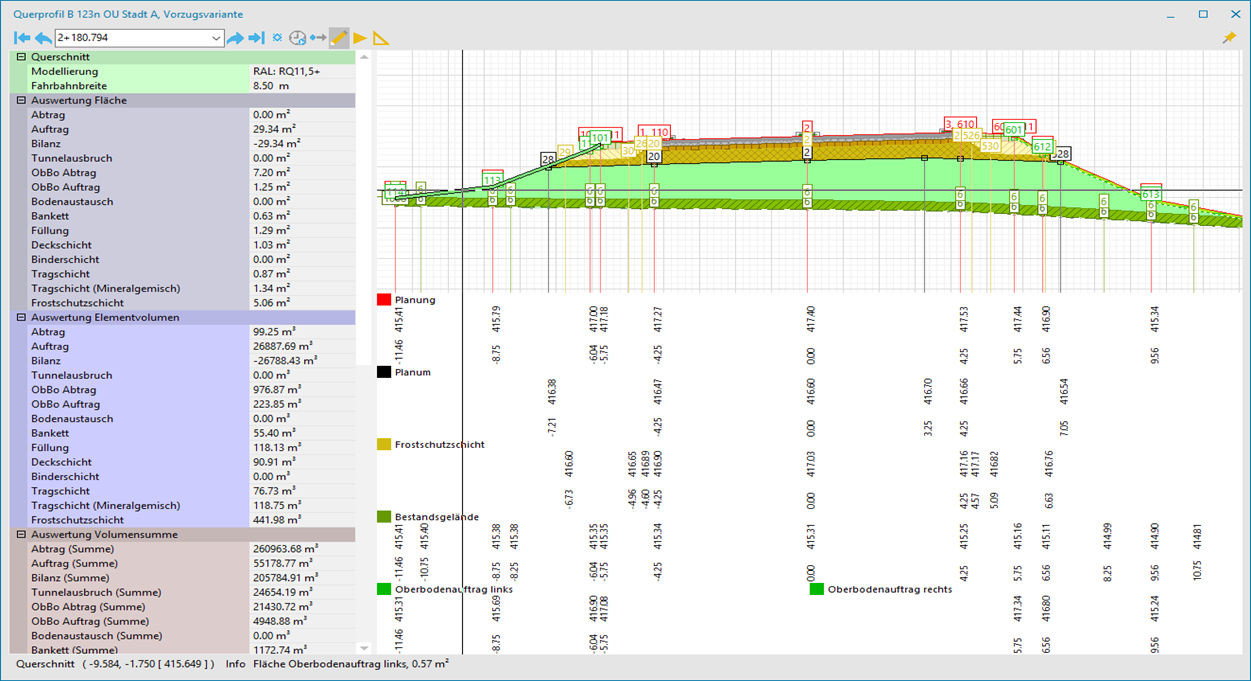Click the pin icon at top right
1251x681 pixels.
1229,38
